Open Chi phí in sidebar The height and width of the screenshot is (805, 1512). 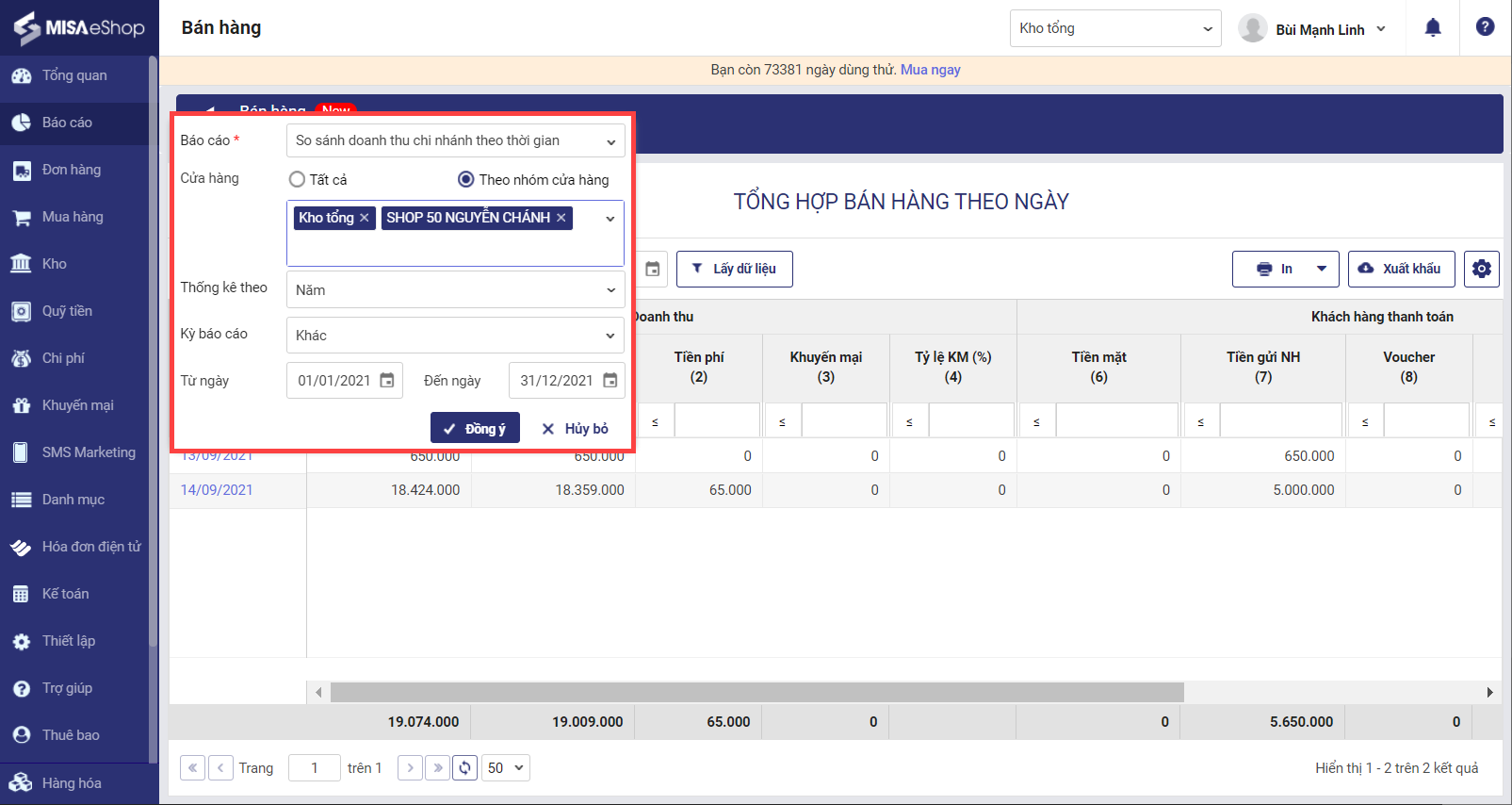pyautogui.click(x=74, y=358)
